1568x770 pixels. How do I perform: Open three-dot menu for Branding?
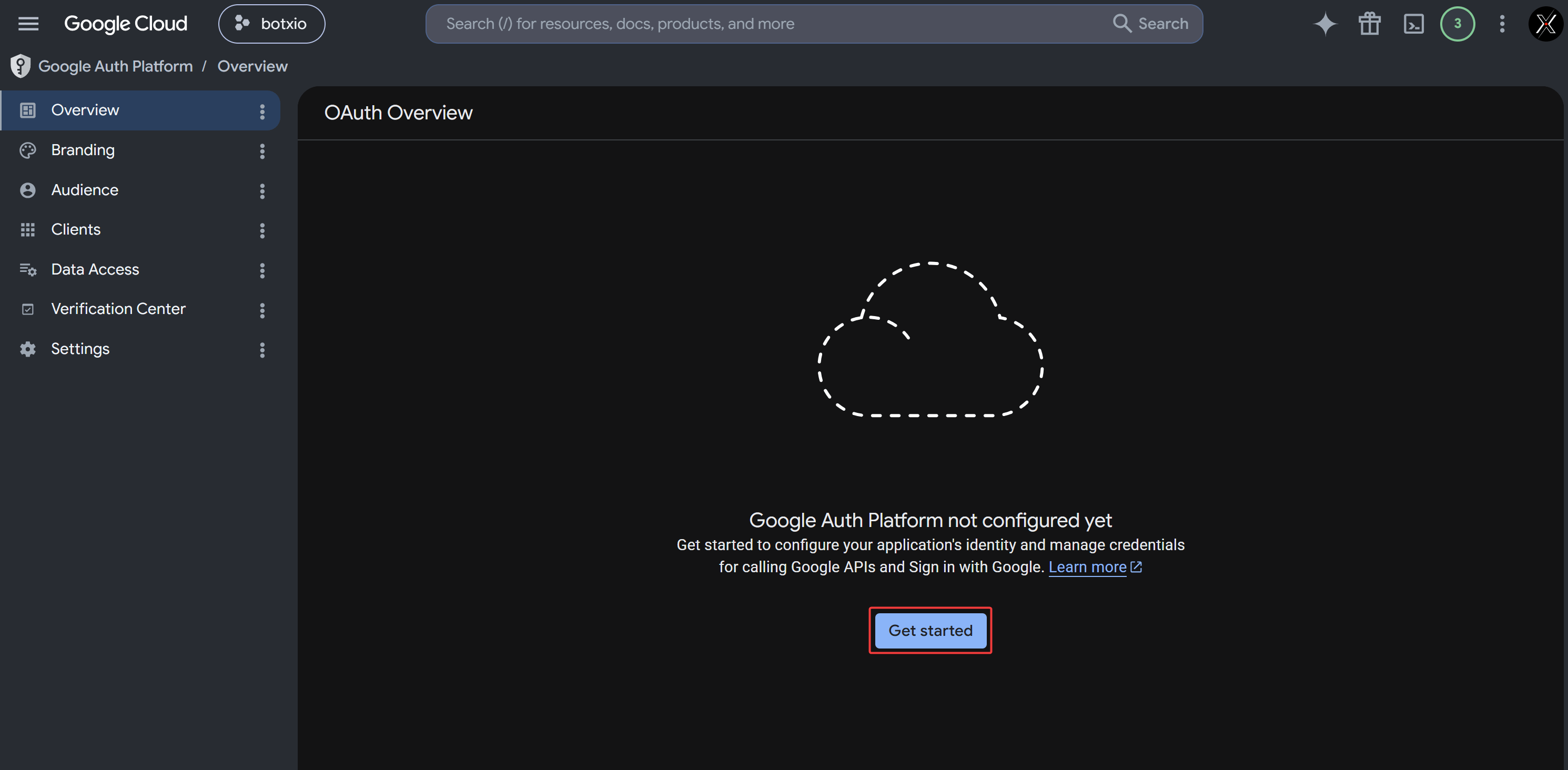262,151
